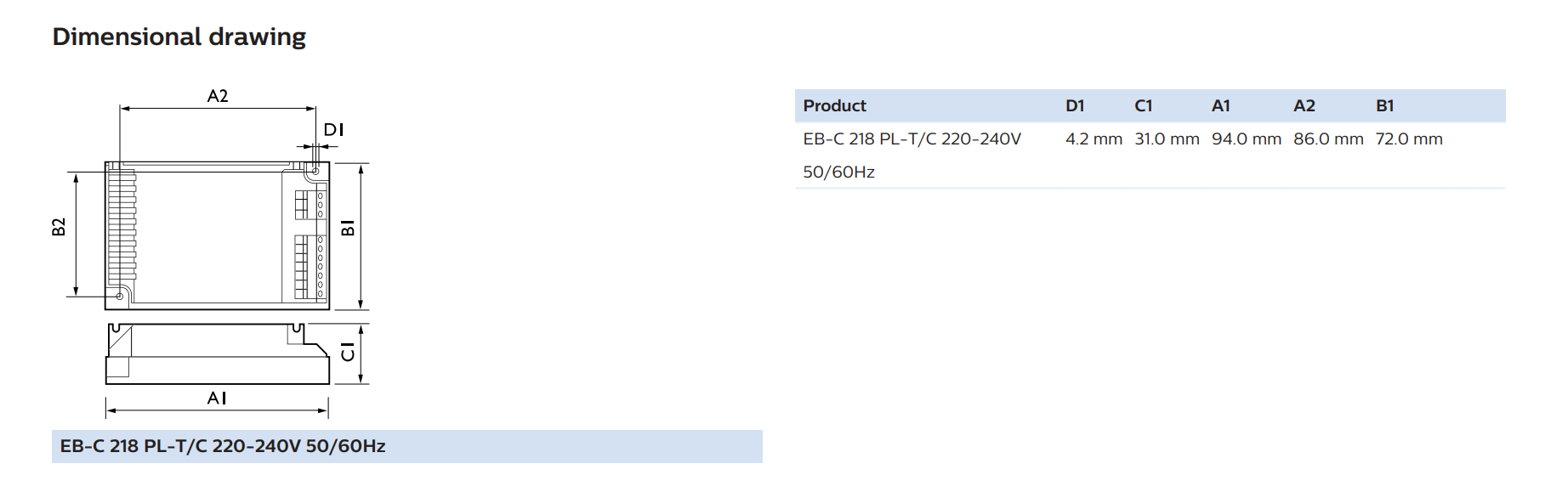The width and height of the screenshot is (1568, 492).
Task: Click the B1 column header in table
Action: point(1385,105)
